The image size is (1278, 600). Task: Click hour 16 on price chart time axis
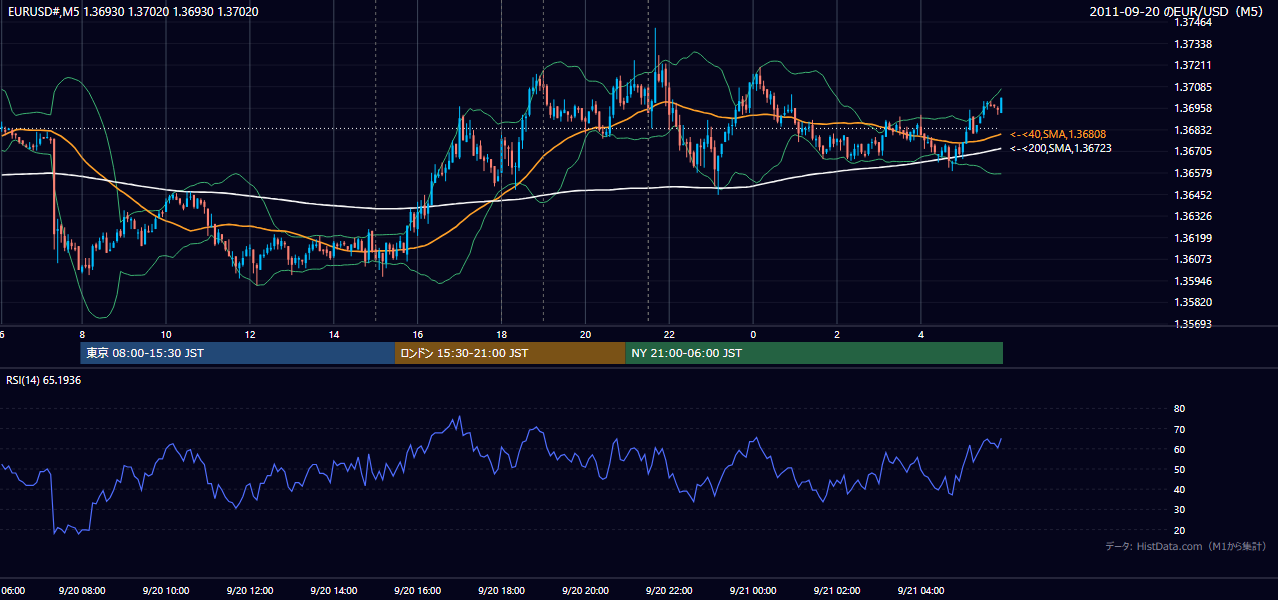(x=418, y=334)
